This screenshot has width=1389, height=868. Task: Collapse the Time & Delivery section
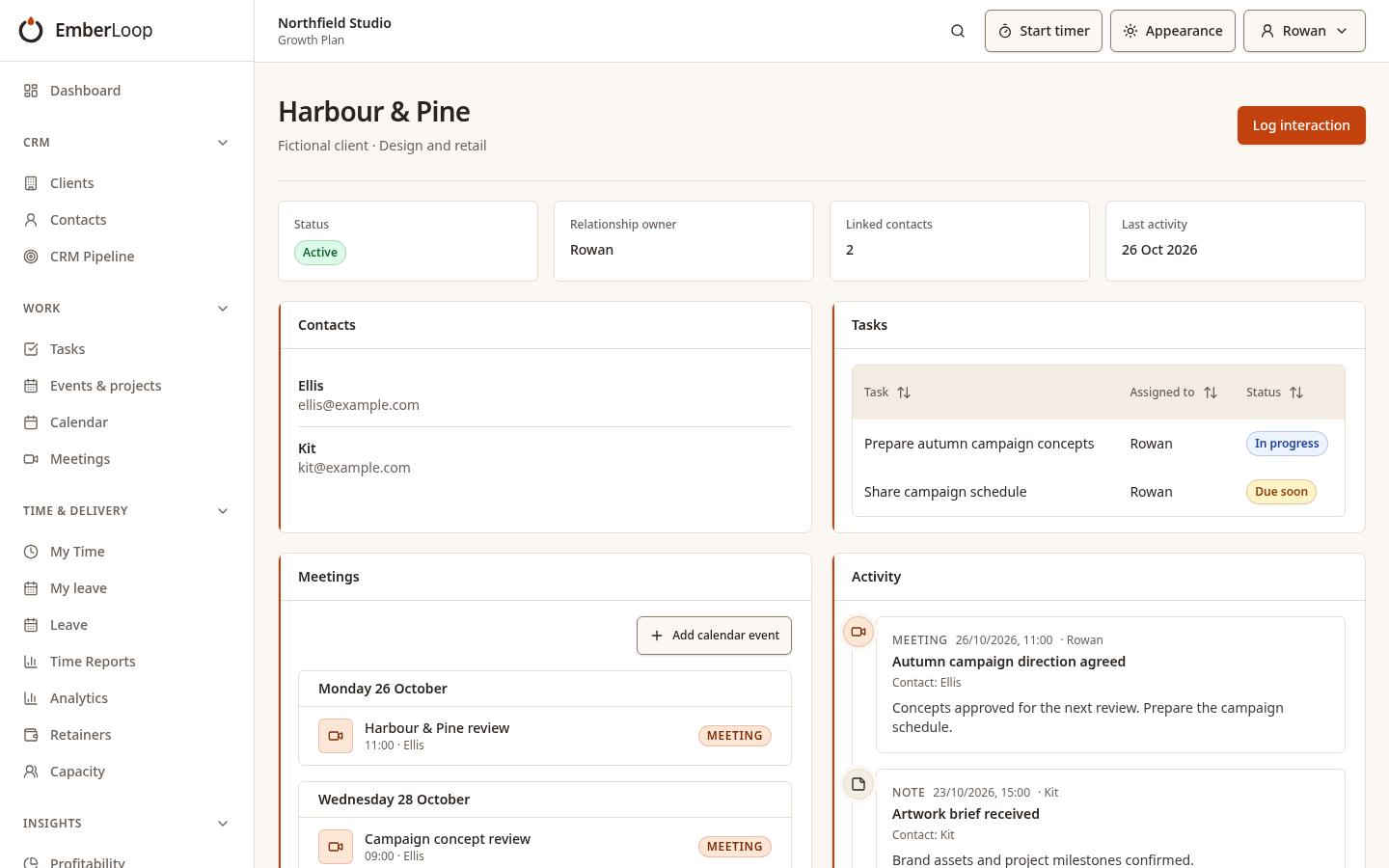pyautogui.click(x=223, y=511)
